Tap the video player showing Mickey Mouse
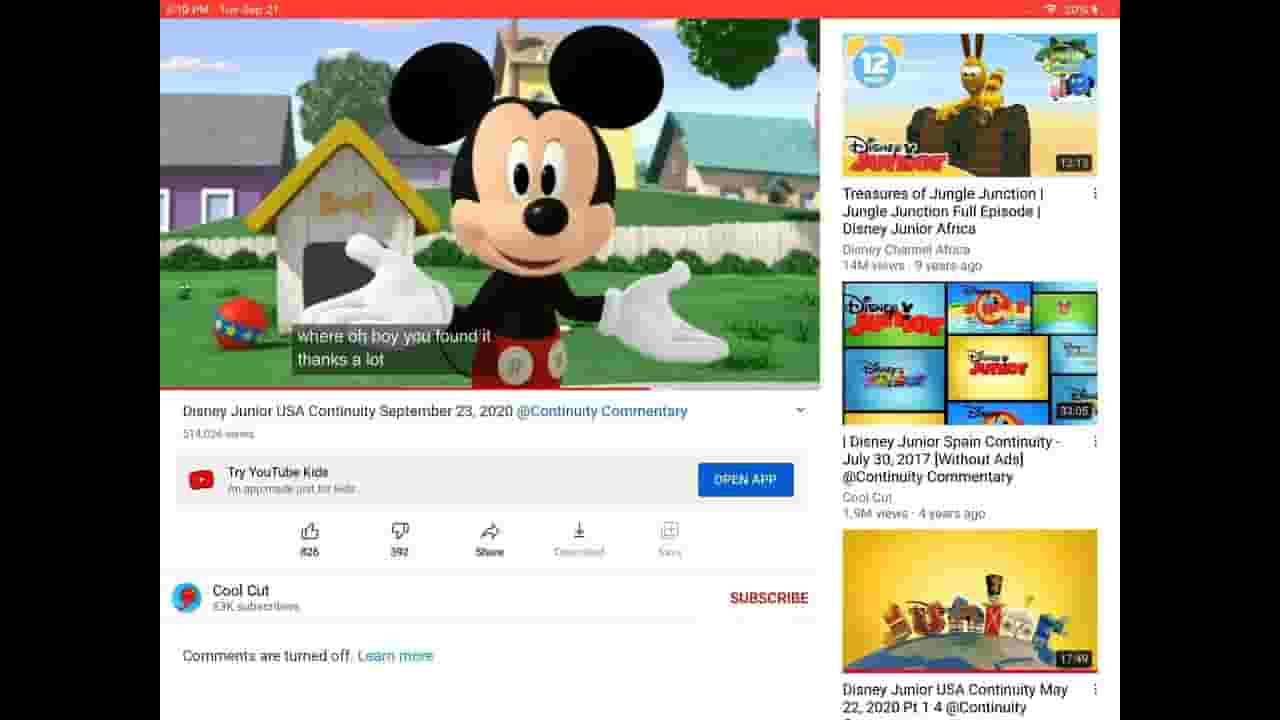 (490, 202)
